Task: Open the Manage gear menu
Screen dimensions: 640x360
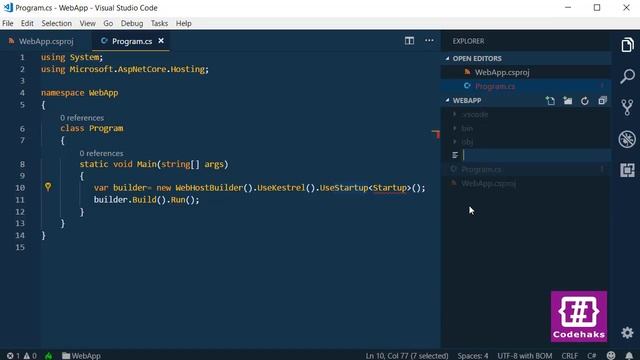Action: (627, 333)
